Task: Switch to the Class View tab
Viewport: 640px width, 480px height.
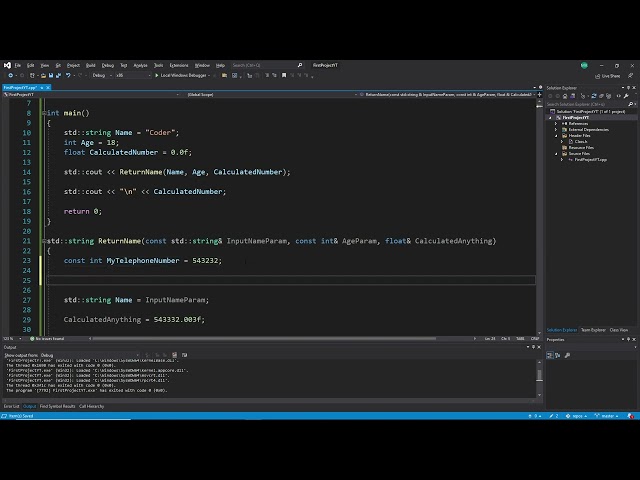Action: [619, 330]
